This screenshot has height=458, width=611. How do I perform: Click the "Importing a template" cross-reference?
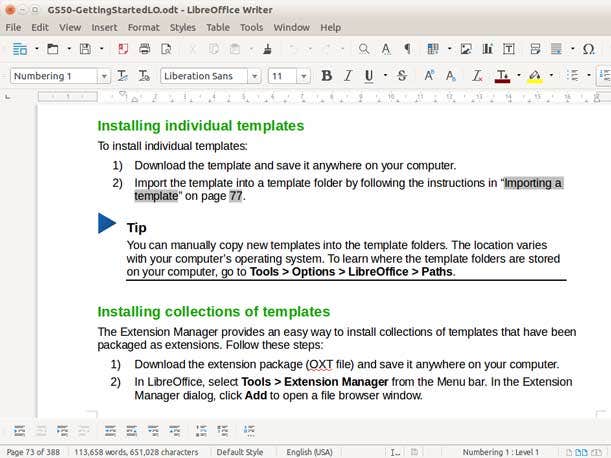tap(532, 183)
